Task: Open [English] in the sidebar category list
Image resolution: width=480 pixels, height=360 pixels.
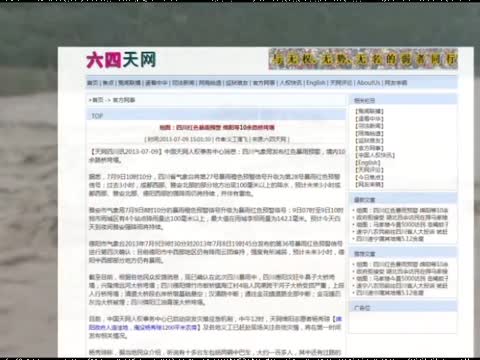Action: [368, 162]
